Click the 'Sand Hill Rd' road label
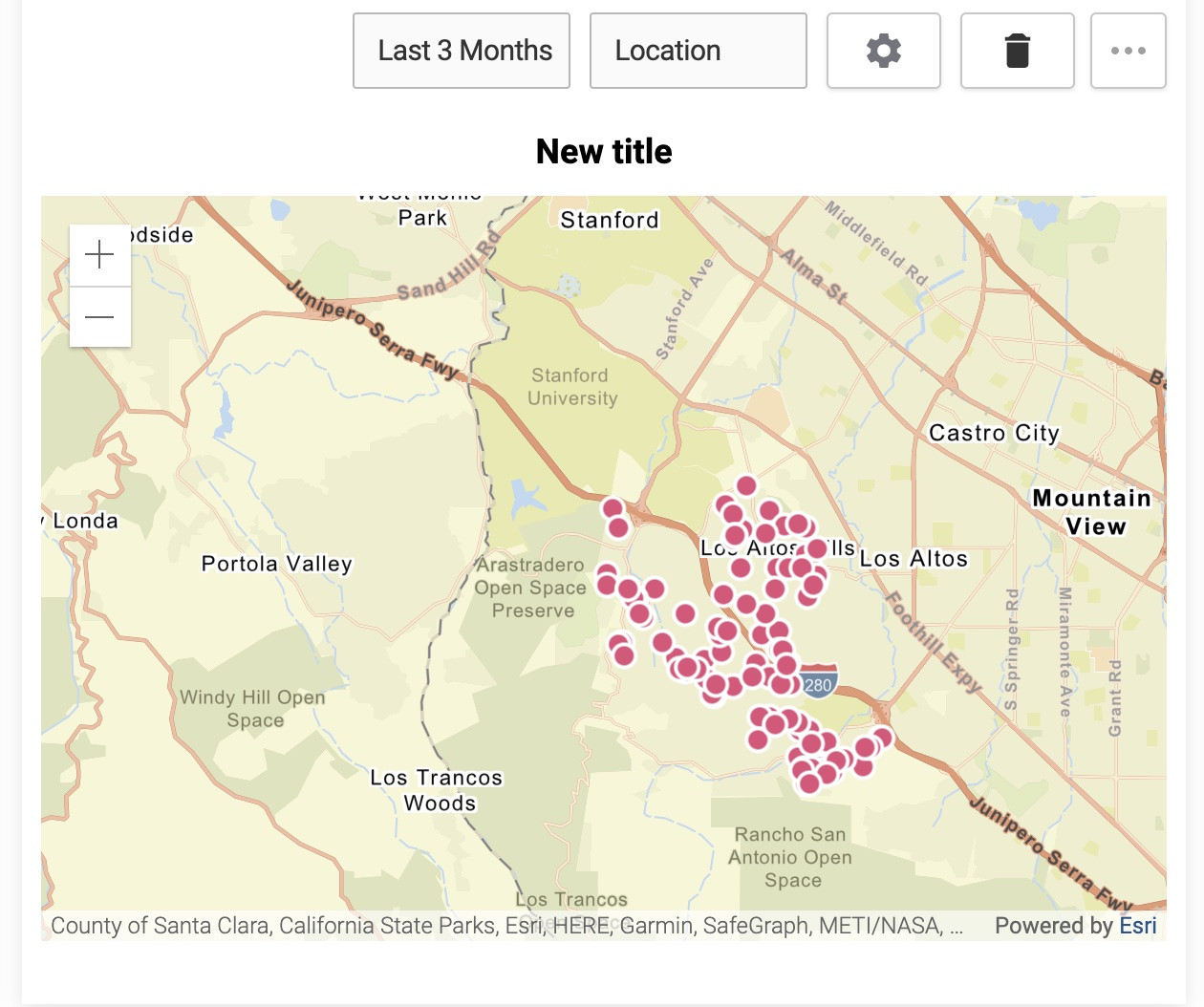The image size is (1204, 1007). pyautogui.click(x=448, y=267)
